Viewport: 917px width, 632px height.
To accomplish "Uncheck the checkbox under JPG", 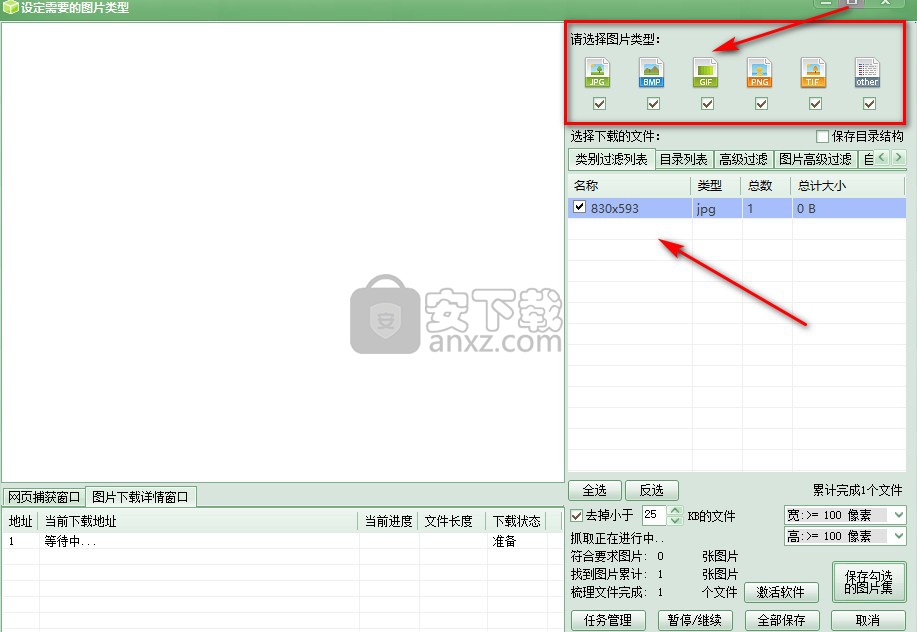I will [599, 103].
